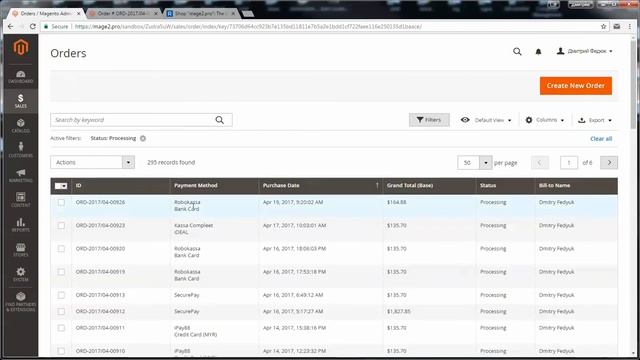This screenshot has width=640, height=360.
Task: Open the Chrome menu (three dots)
Action: [x=630, y=26]
